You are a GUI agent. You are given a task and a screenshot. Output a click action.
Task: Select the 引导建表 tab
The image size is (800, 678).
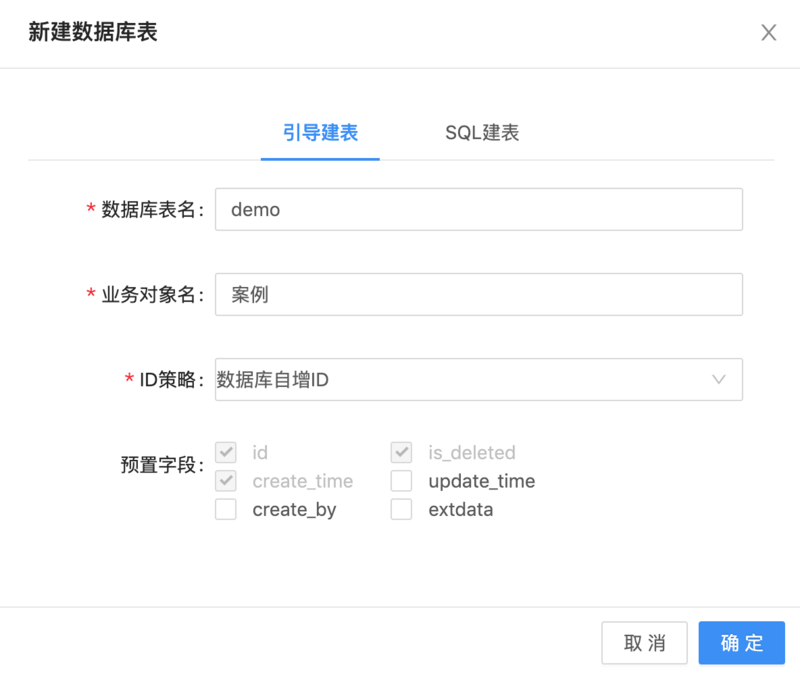[320, 131]
